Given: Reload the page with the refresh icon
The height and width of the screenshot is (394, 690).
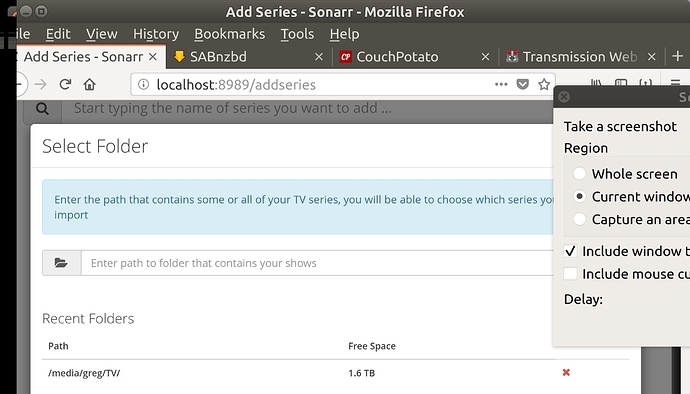Looking at the screenshot, I should pyautogui.click(x=65, y=84).
